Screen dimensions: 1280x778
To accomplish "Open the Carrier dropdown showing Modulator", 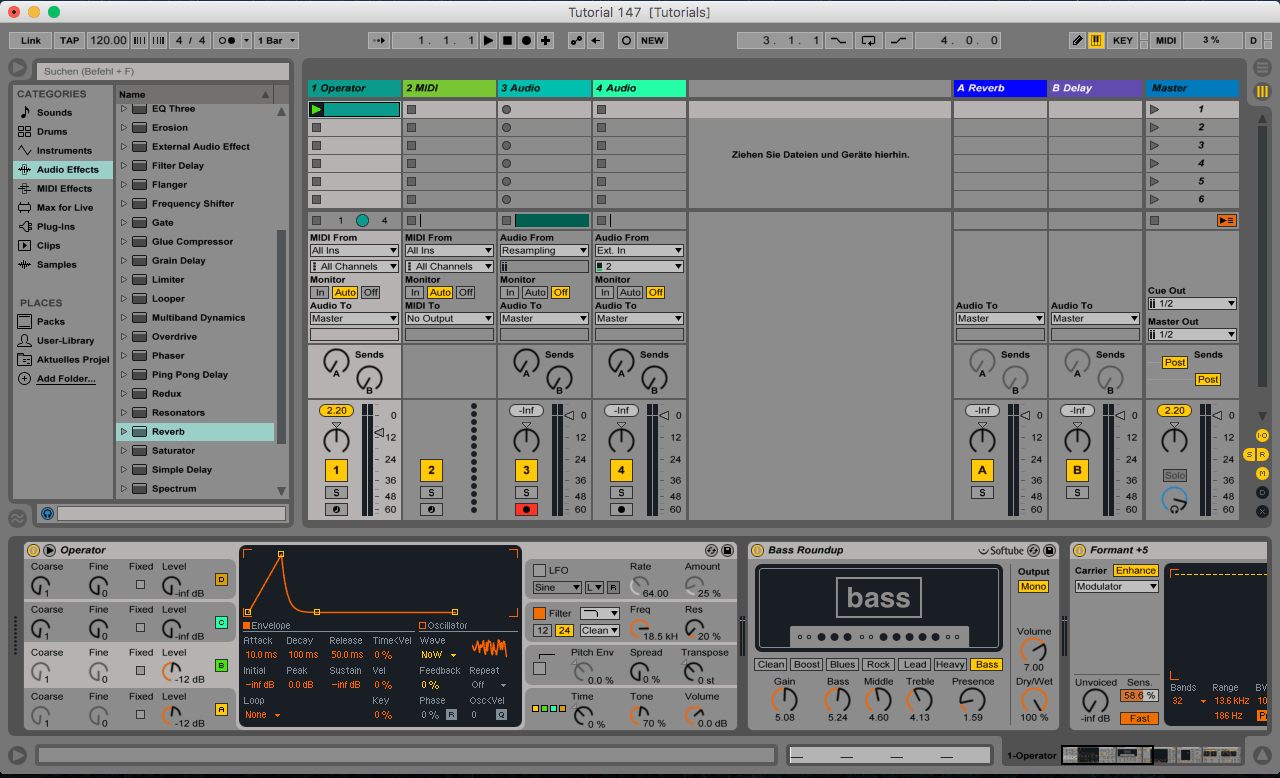I will [x=1116, y=587].
